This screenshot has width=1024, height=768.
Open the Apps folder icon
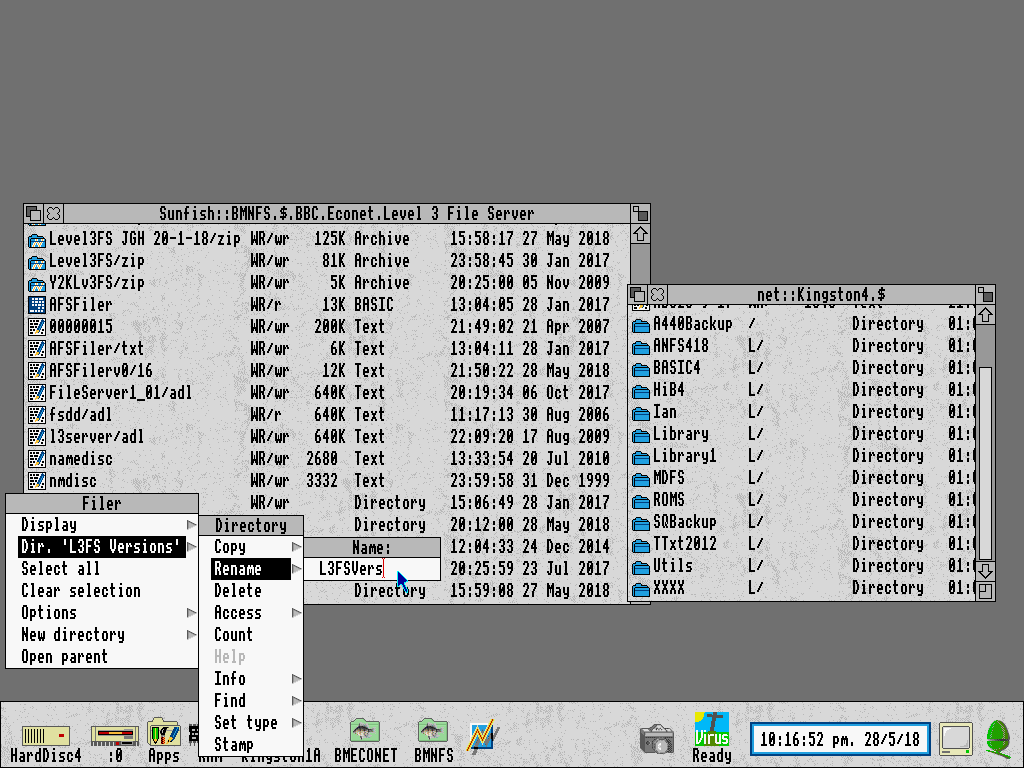pos(163,732)
